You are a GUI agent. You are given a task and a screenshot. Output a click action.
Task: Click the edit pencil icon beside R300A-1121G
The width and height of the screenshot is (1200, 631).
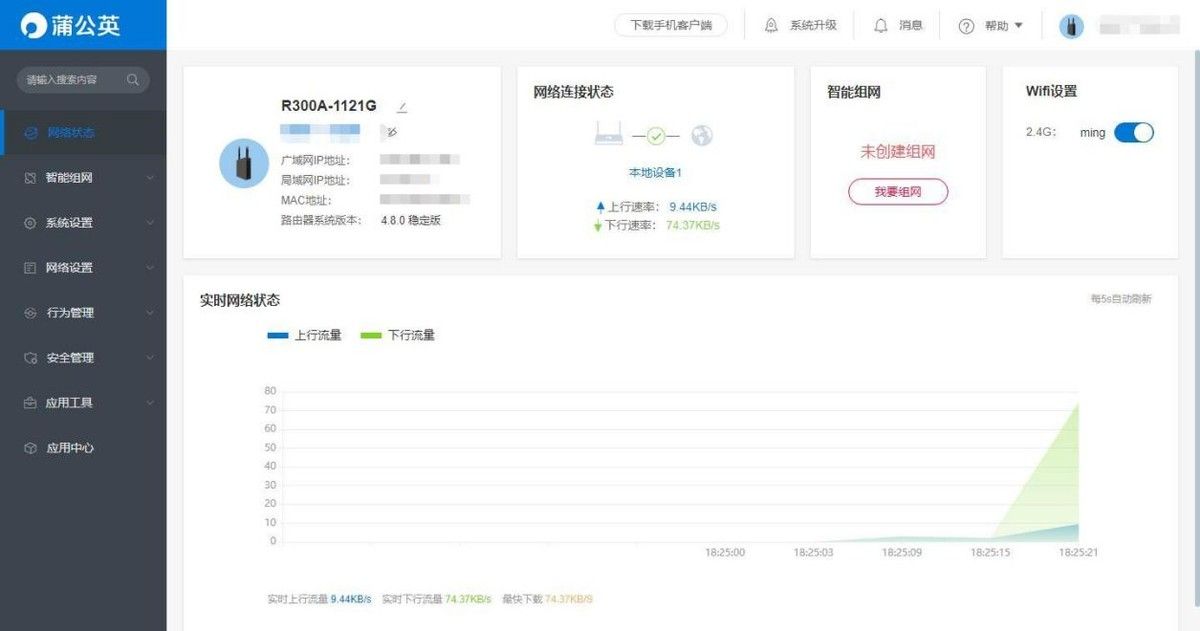(x=402, y=107)
